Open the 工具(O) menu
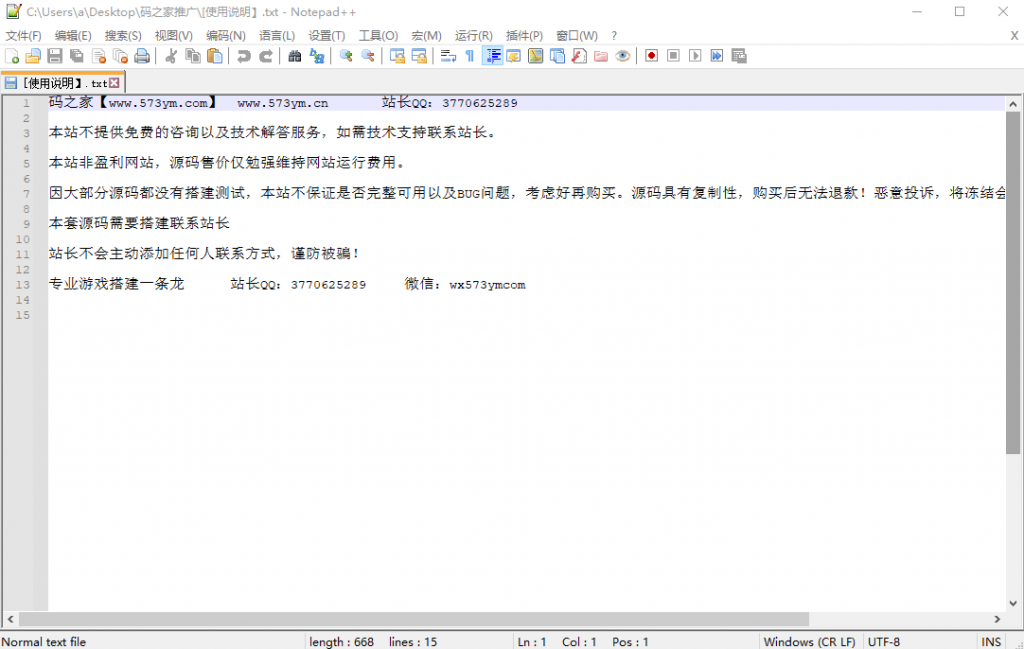The height and width of the screenshot is (649, 1024). [378, 36]
